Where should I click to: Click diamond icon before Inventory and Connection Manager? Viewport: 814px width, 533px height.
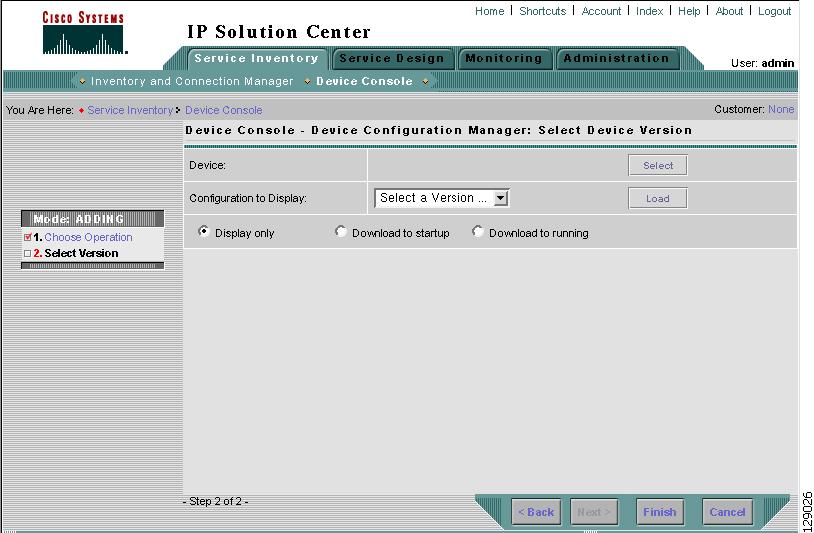pos(82,81)
